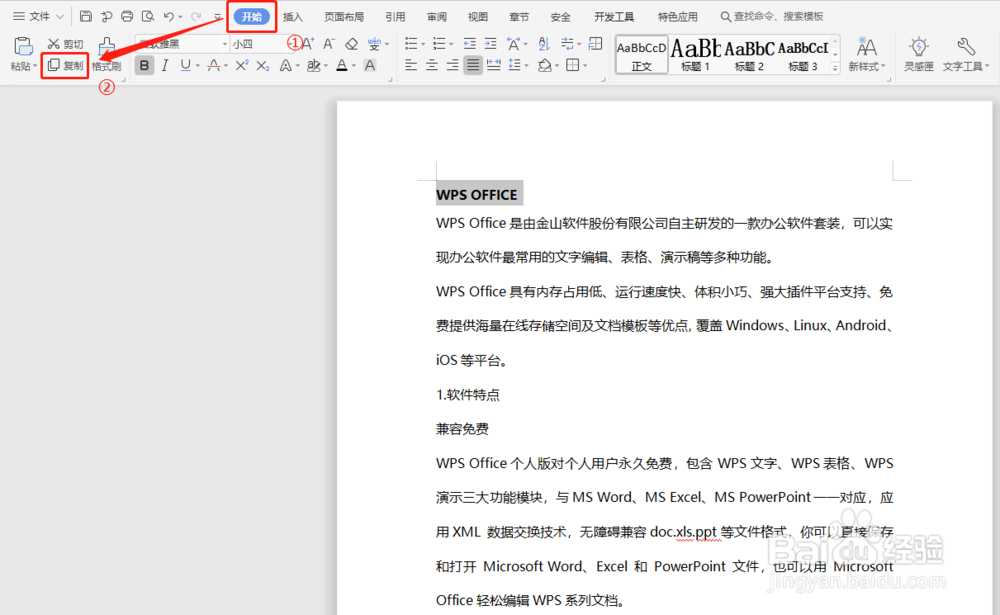The height and width of the screenshot is (615, 1000).
Task: Toggle Underline formatting
Action: point(185,66)
